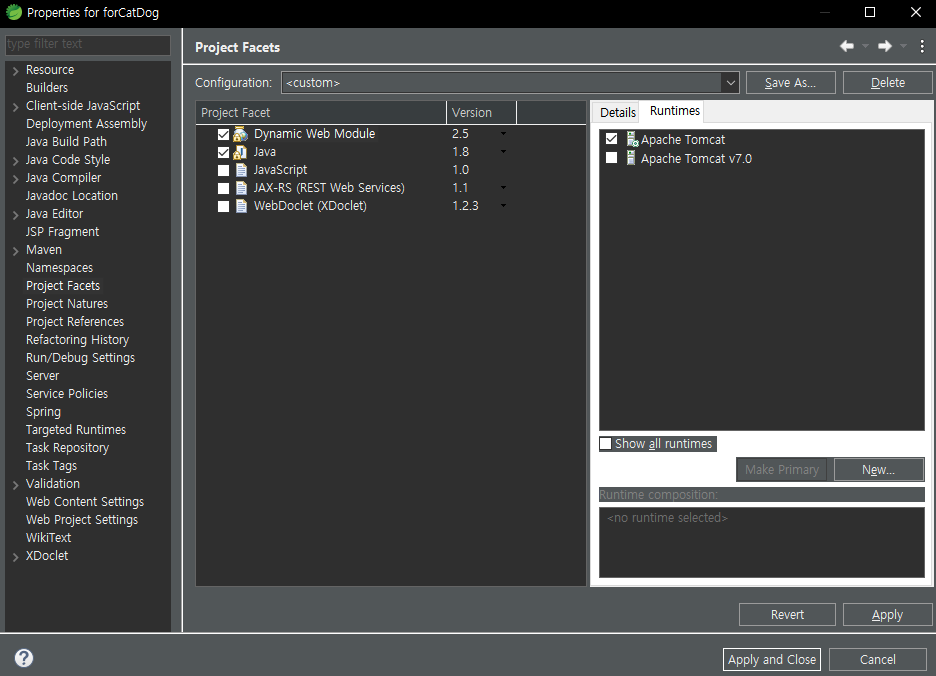This screenshot has width=936, height=676.
Task: Click the New... runtime button
Action: [879, 470]
